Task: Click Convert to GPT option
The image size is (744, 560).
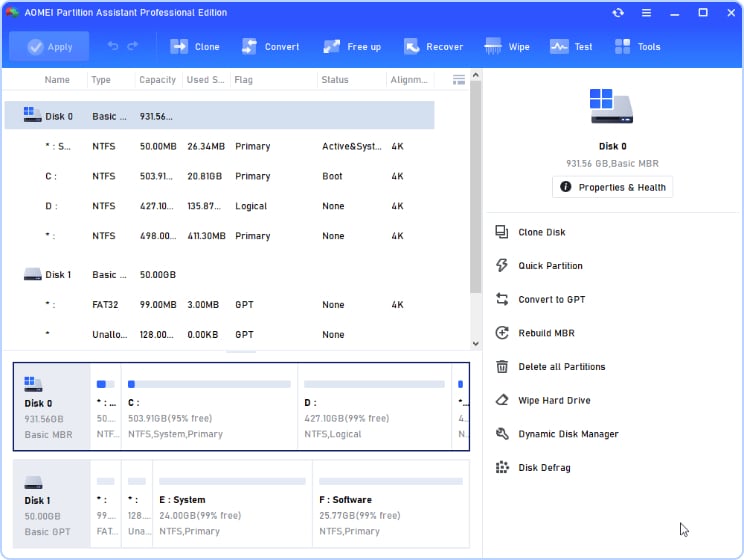Action: click(551, 299)
